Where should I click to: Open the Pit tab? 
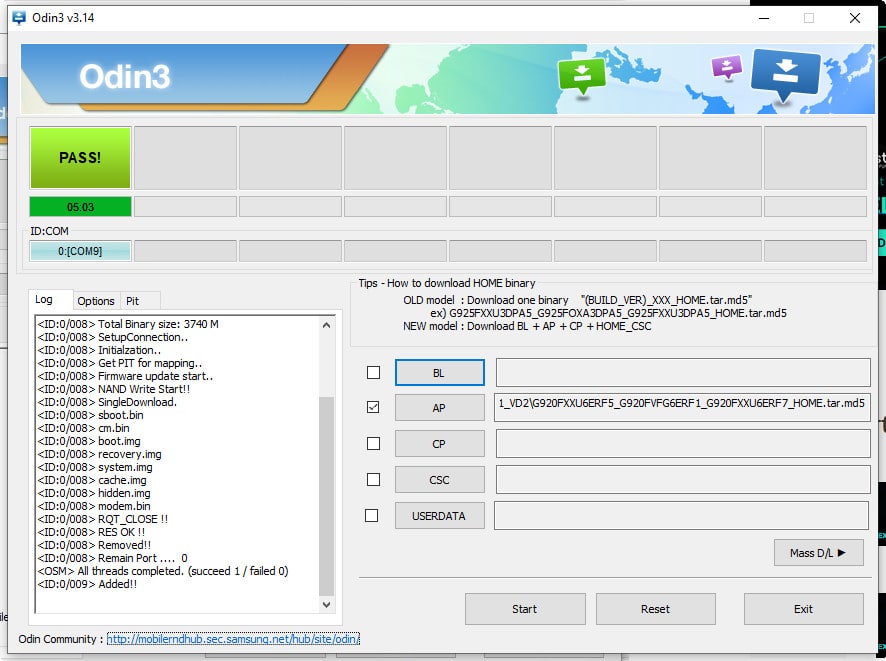133,301
